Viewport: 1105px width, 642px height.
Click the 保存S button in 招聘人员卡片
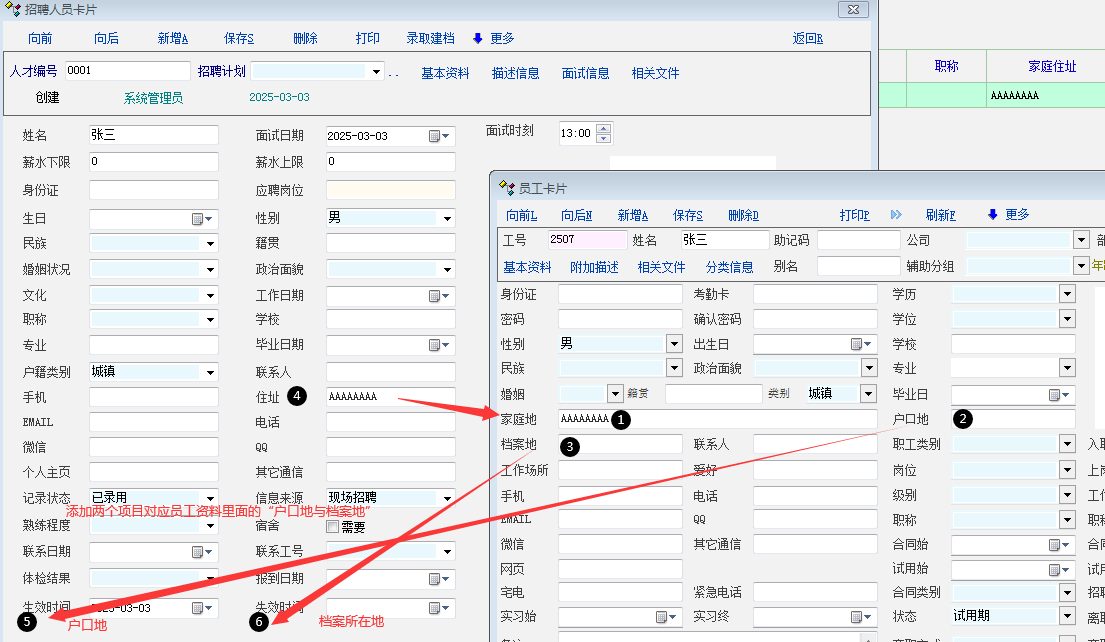[239, 39]
